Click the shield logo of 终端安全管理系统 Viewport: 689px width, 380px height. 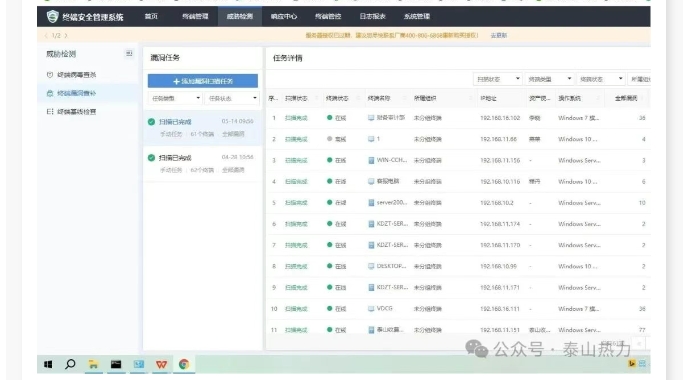coord(52,17)
